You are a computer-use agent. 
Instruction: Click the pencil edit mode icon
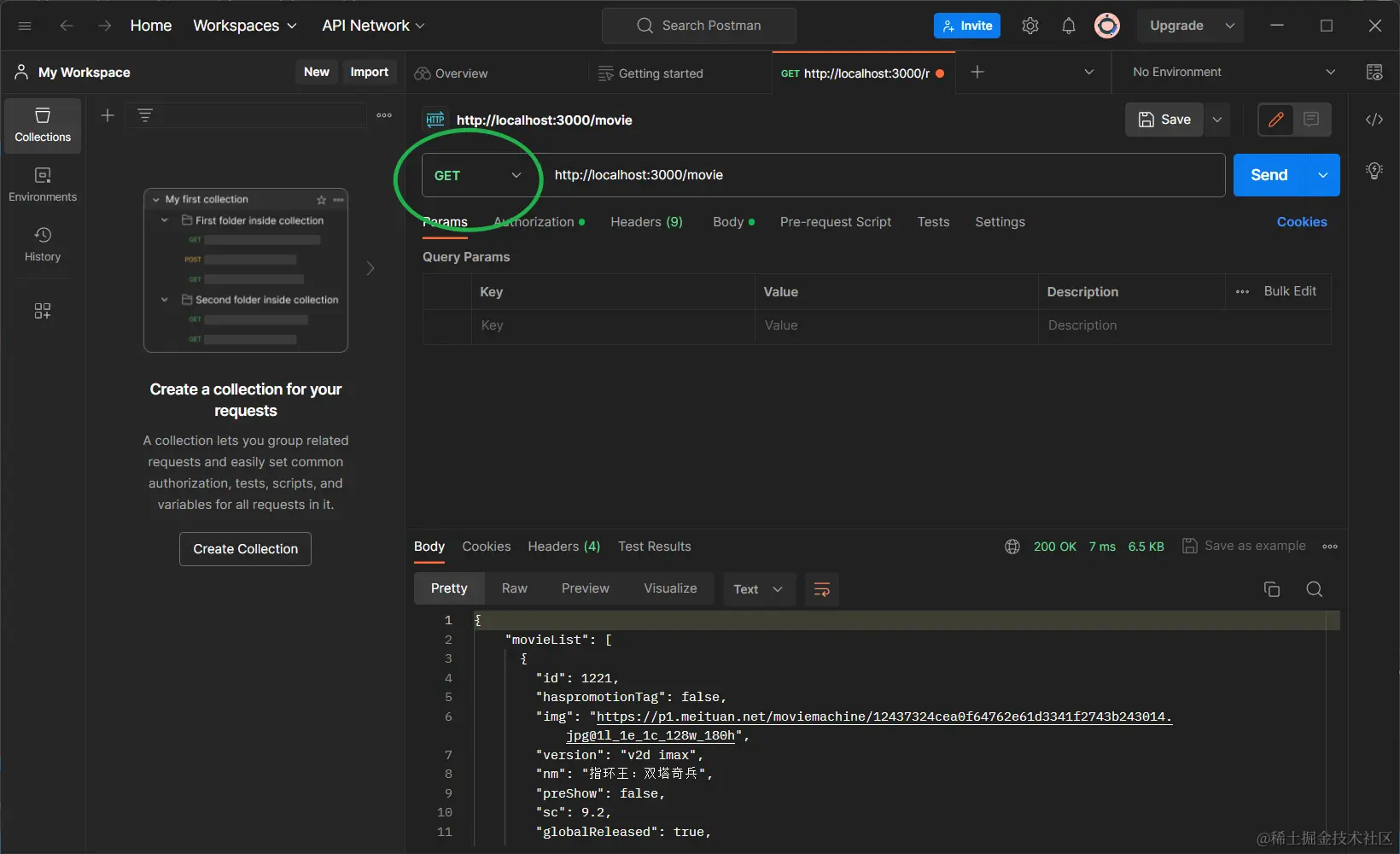(x=1276, y=120)
